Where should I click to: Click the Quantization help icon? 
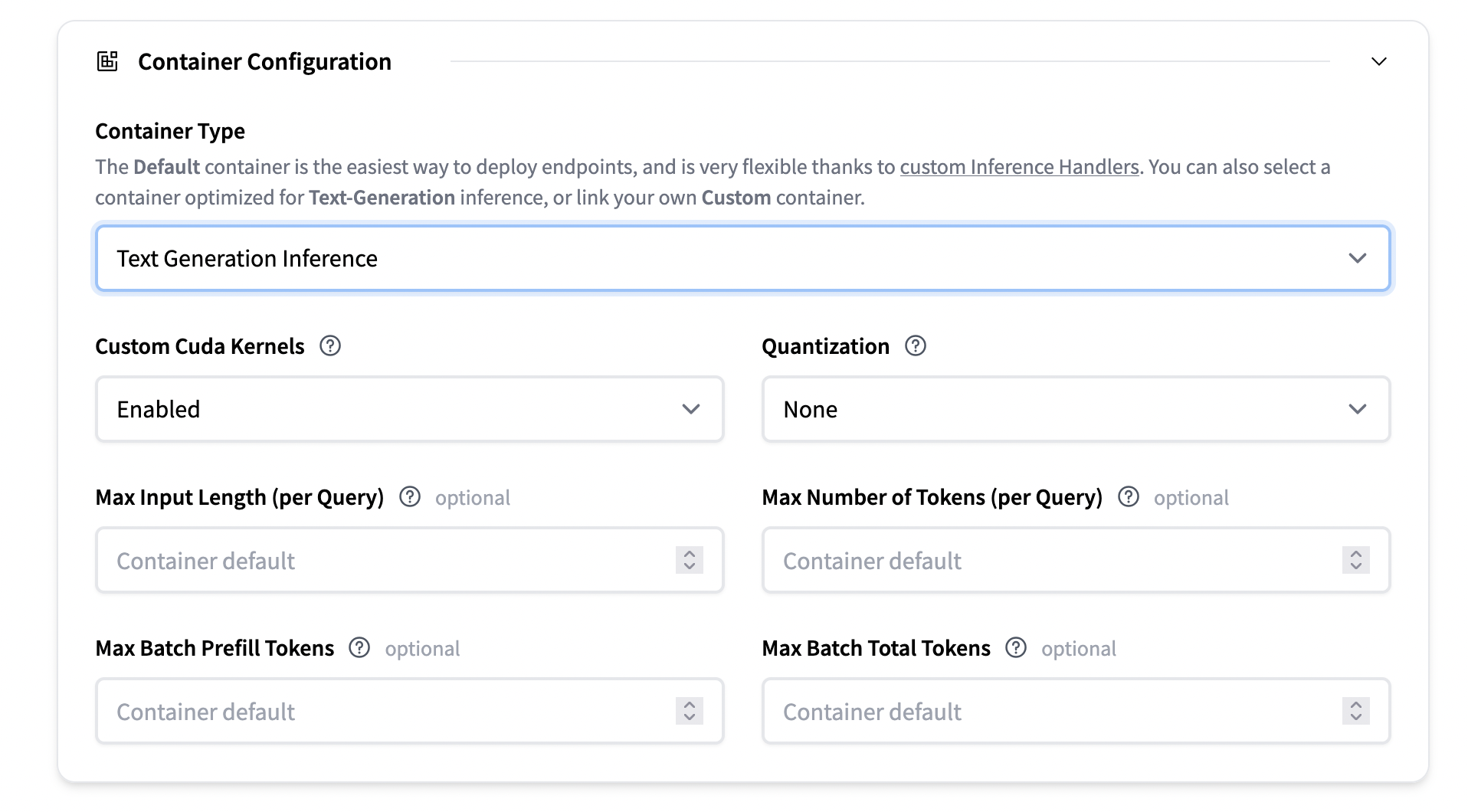coord(915,346)
